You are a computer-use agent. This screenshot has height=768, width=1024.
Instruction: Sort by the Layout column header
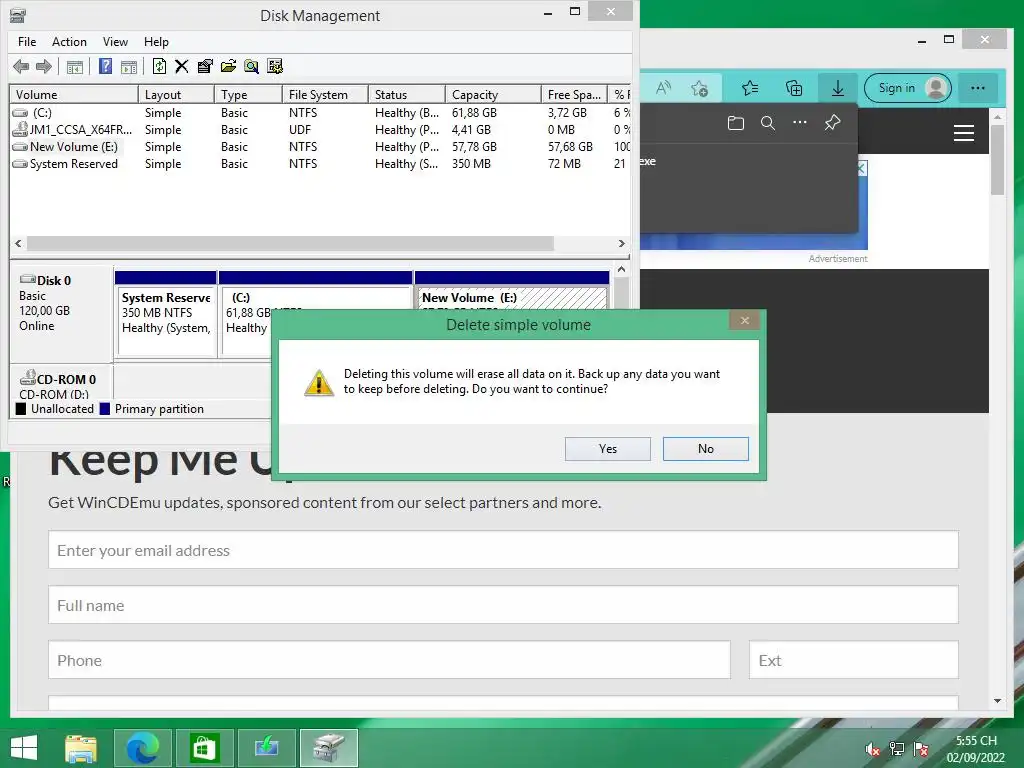176,95
